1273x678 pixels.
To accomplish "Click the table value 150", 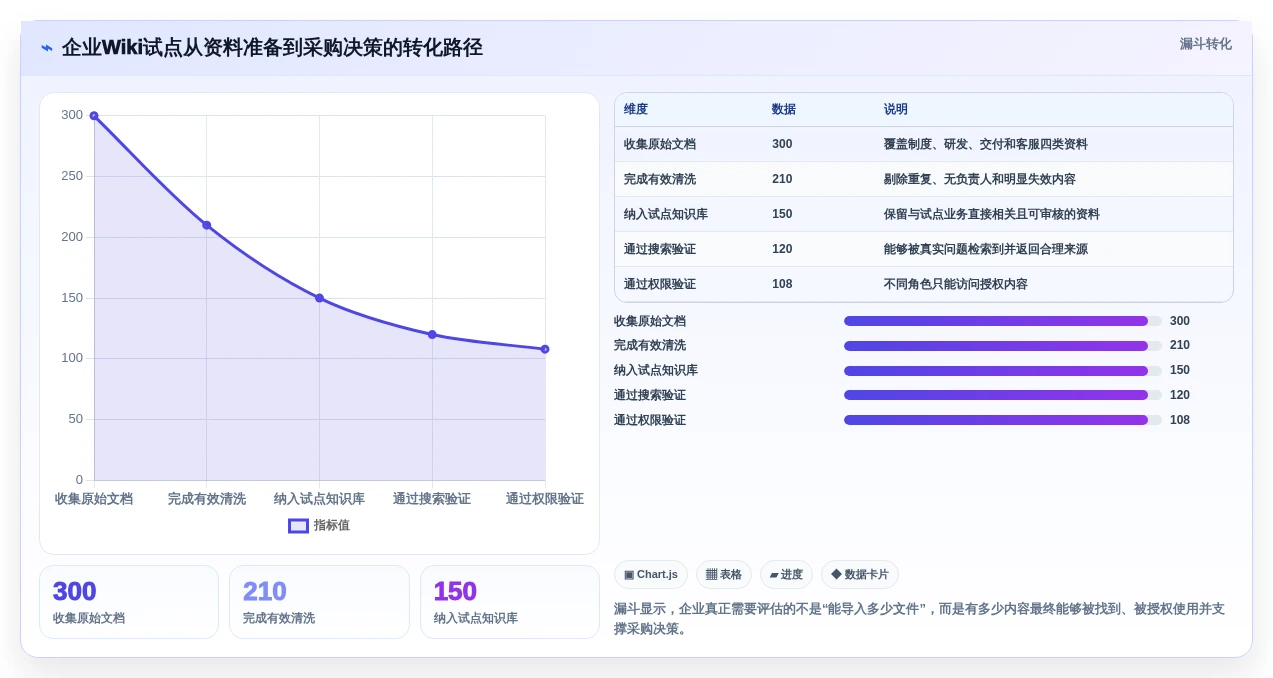I will [782, 214].
